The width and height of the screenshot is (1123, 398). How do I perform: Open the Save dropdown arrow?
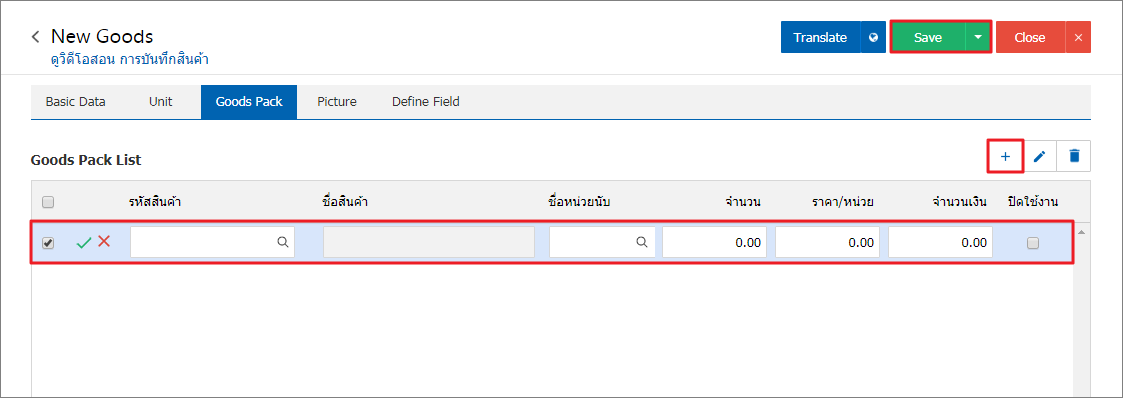[x=978, y=37]
